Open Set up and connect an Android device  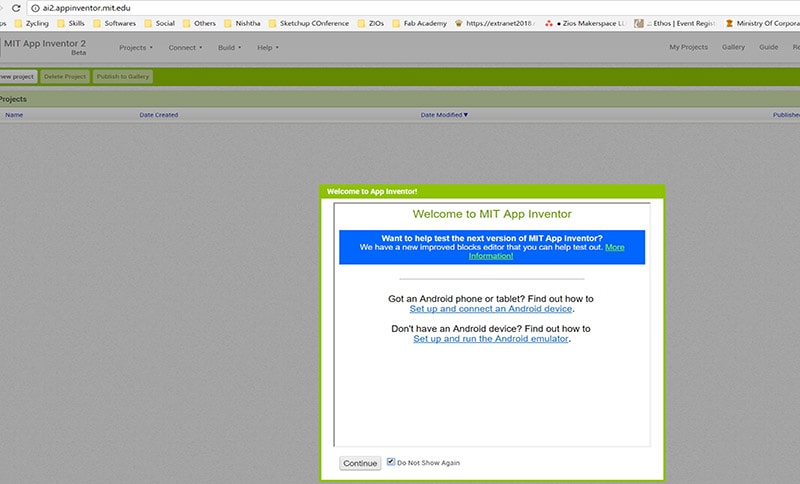pos(491,309)
